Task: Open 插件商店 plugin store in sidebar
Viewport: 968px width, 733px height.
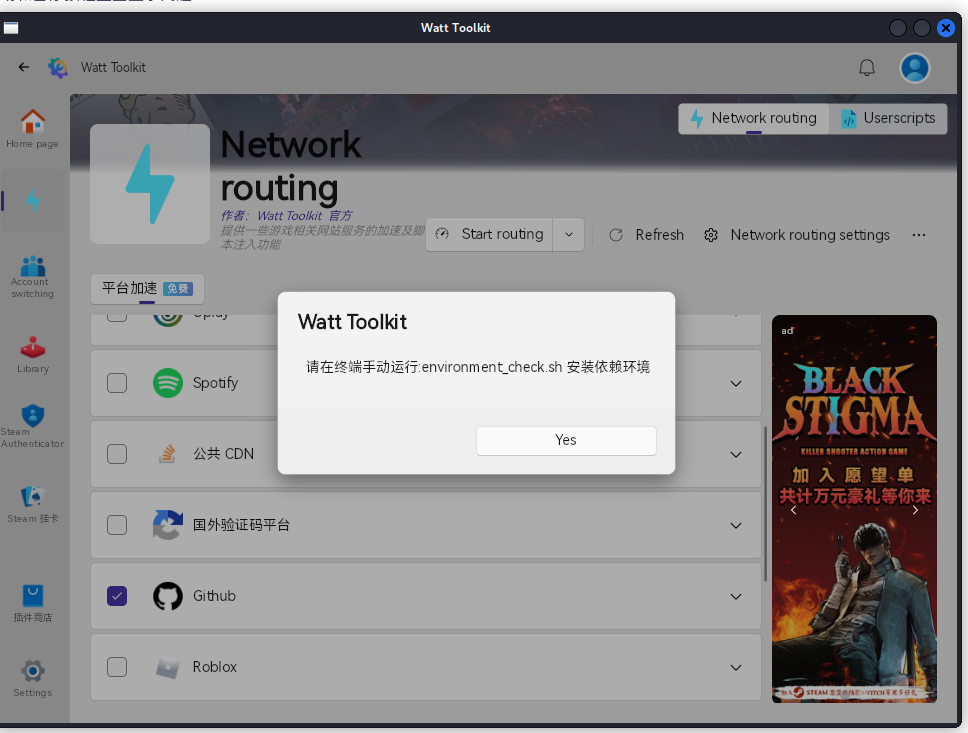Action: (x=33, y=603)
